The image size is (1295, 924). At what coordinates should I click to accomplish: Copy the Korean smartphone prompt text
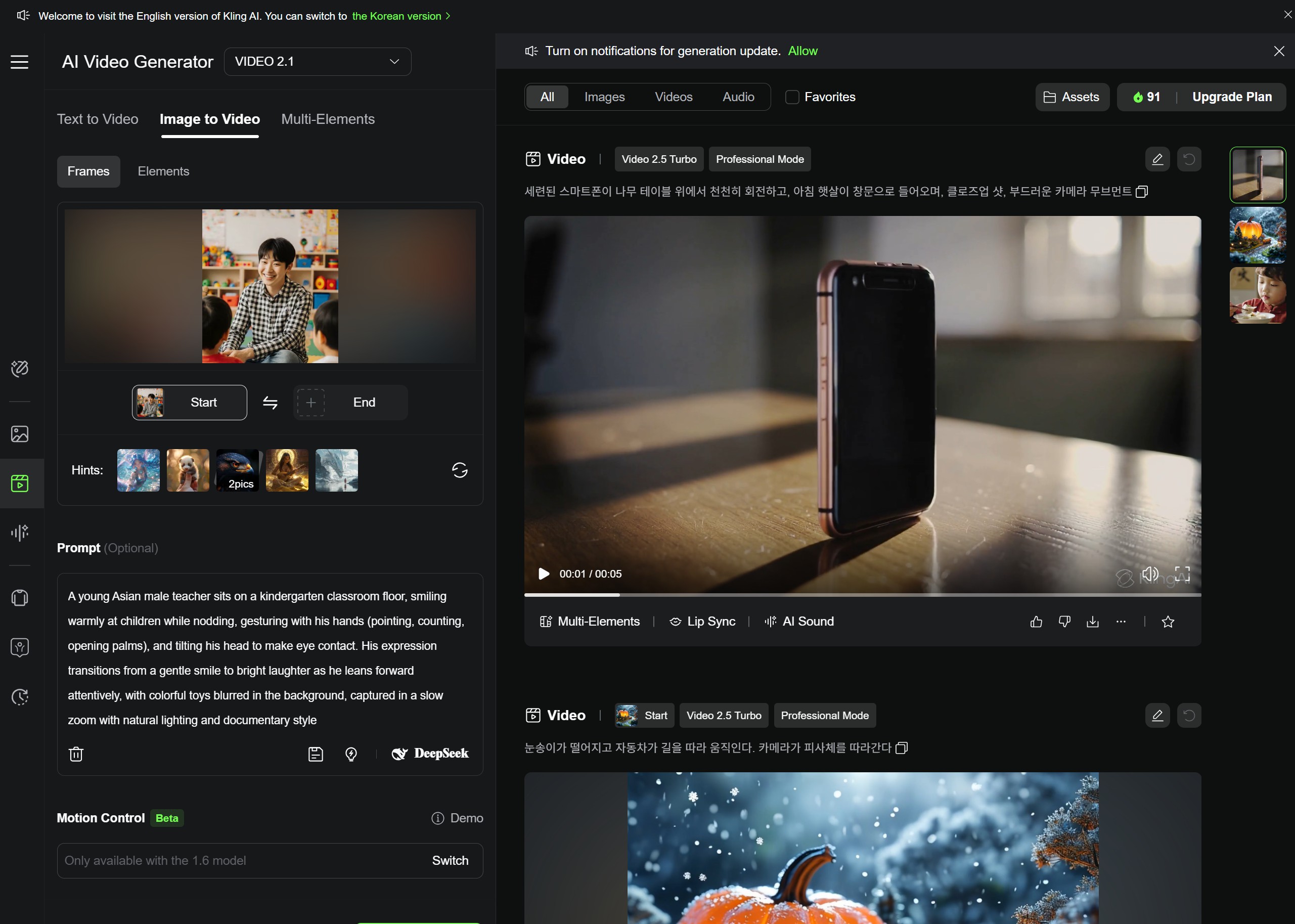click(1141, 192)
